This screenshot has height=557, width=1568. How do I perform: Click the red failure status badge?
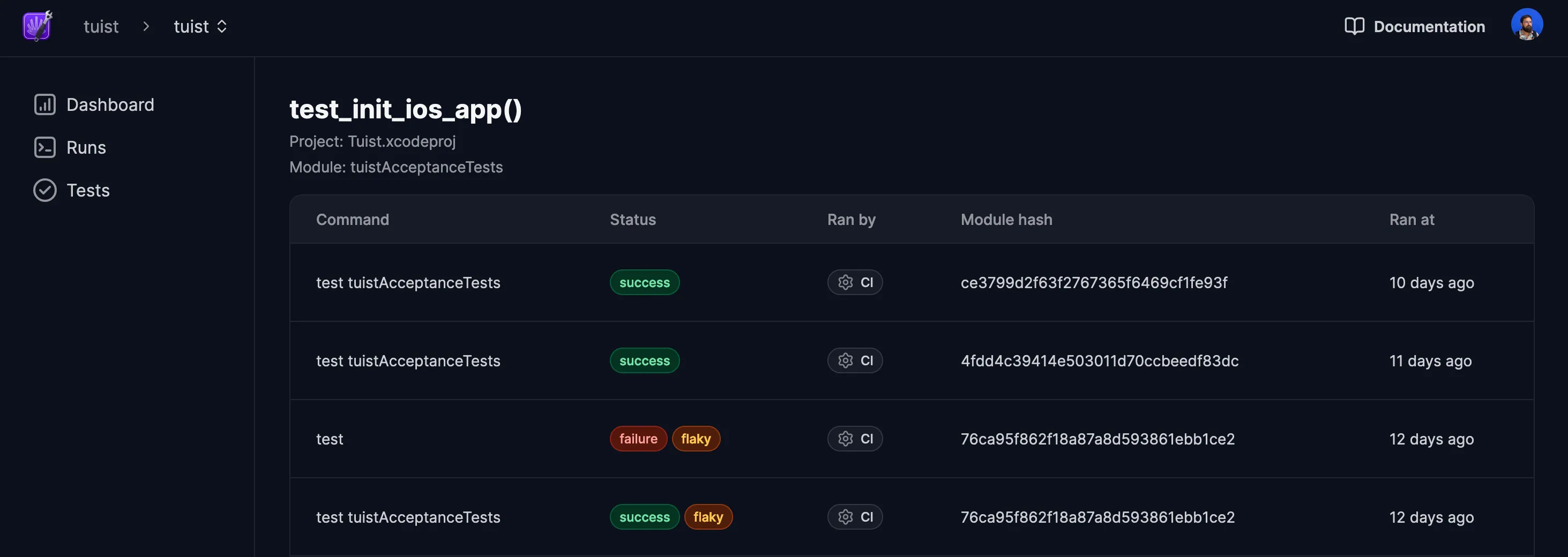coord(638,439)
